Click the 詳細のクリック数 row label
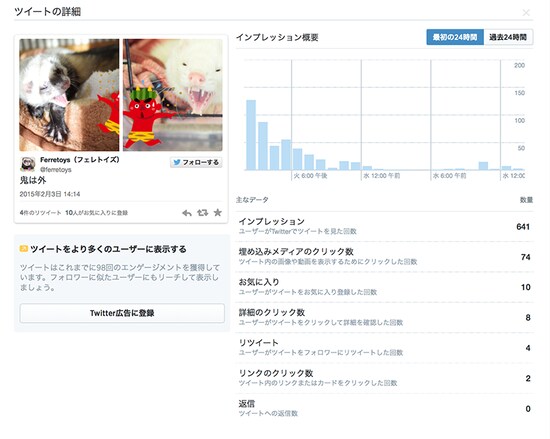The image size is (550, 439). pos(271,312)
